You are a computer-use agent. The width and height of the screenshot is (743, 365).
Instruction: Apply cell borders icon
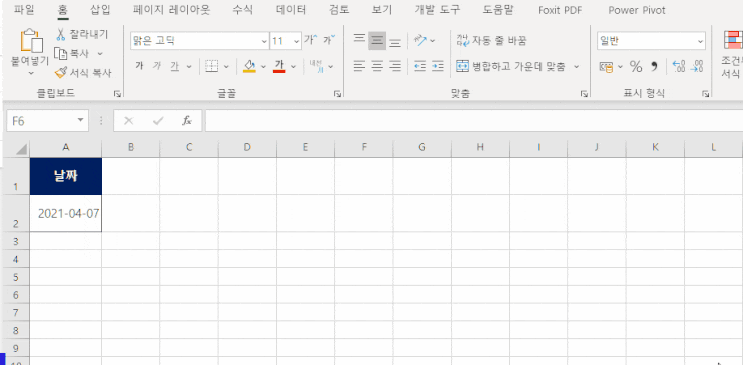pos(211,66)
